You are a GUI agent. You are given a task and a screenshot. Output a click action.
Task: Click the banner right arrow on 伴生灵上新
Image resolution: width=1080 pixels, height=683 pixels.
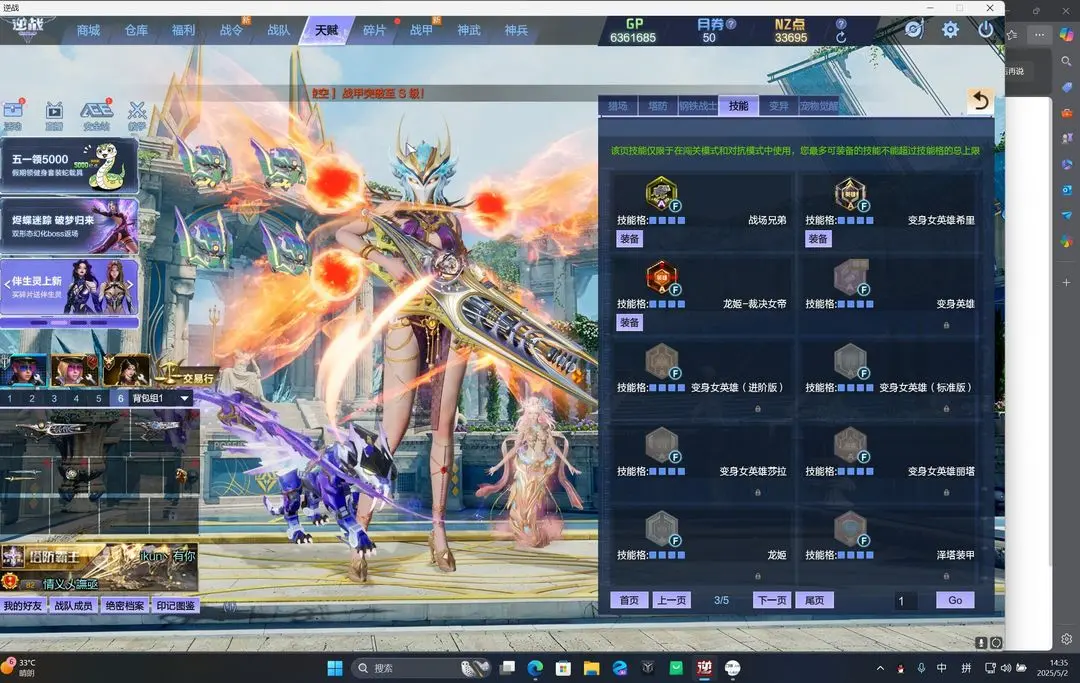(130, 284)
